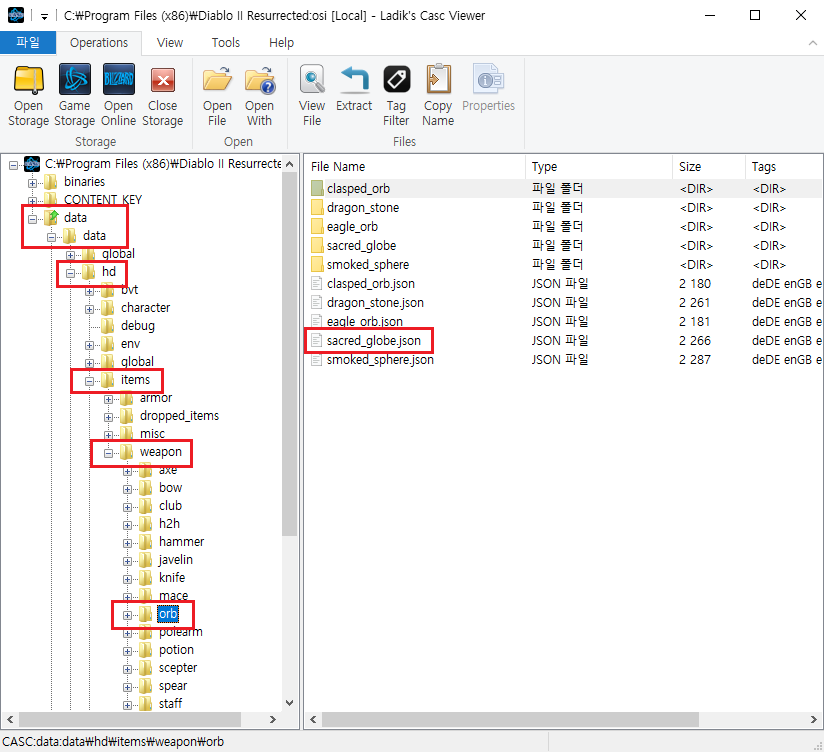824x753 pixels.
Task: Expand the armor folder node
Action: [x=108, y=399]
